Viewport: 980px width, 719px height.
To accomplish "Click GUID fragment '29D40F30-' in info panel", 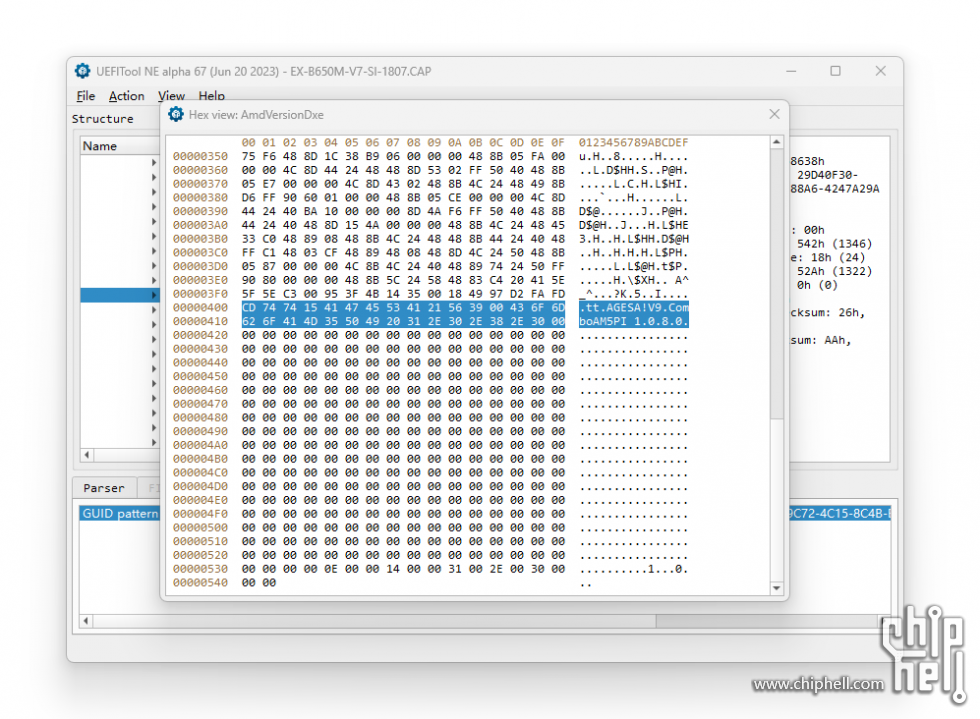I will click(828, 175).
